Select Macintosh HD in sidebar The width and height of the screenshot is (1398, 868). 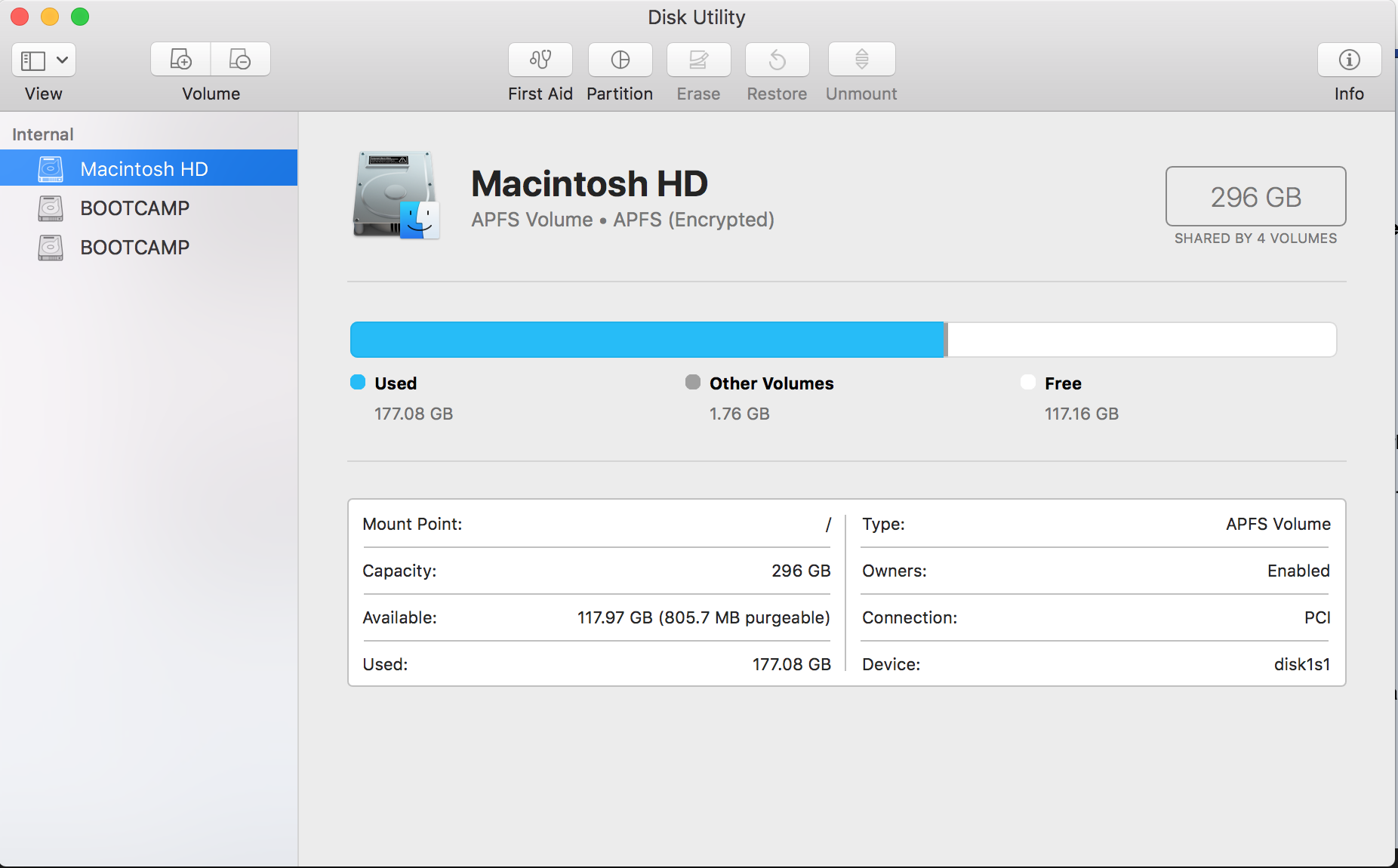click(143, 168)
